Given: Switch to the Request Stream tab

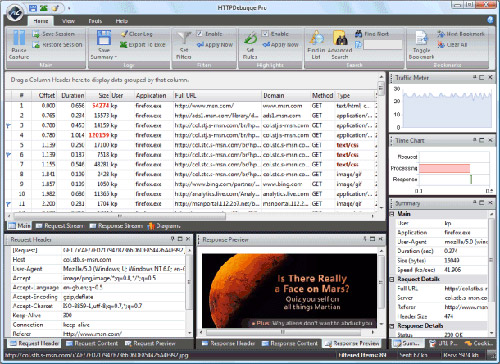Looking at the screenshot, I should [x=60, y=226].
